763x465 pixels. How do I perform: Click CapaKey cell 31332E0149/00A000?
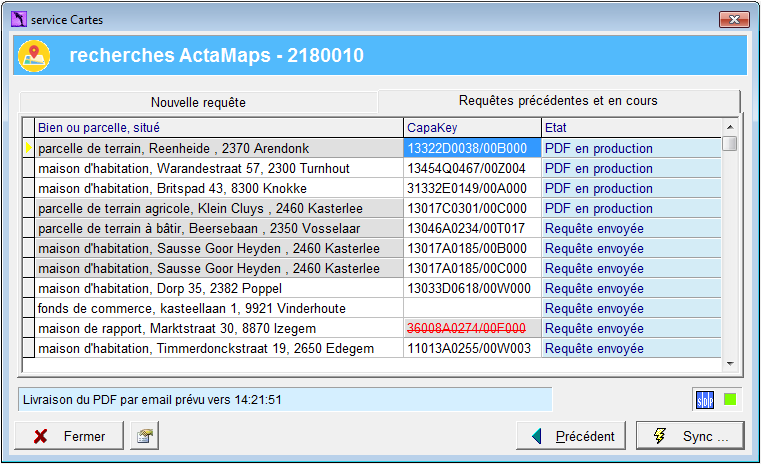[472, 188]
